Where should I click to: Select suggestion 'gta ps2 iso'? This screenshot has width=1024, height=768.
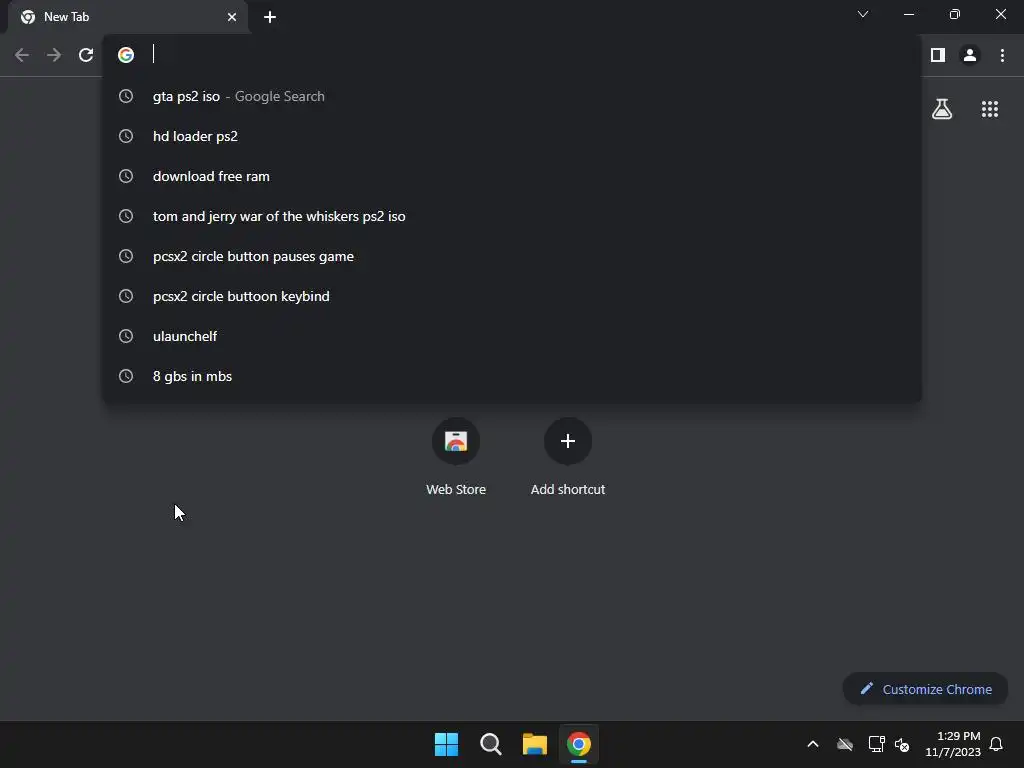[512, 97]
